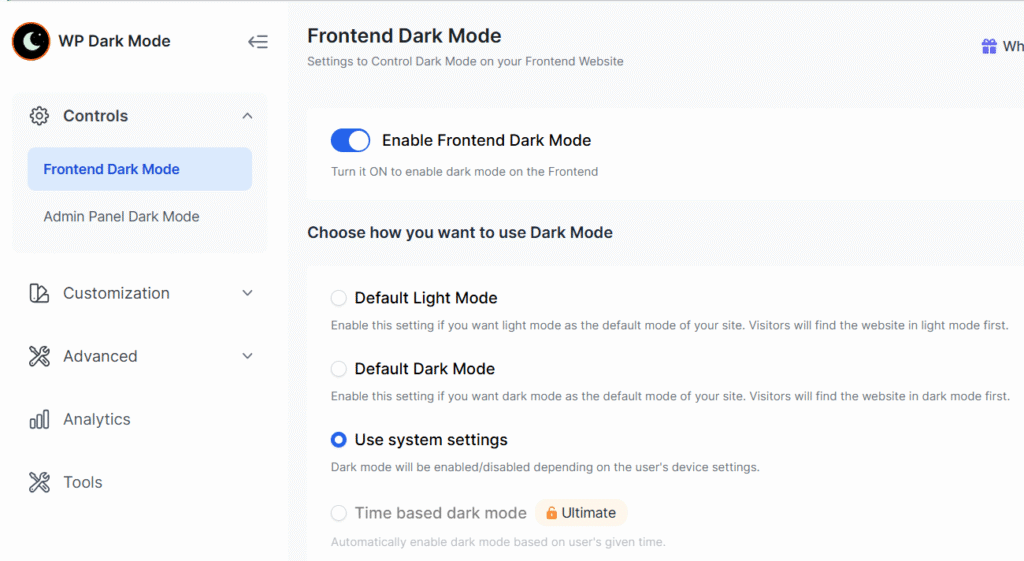The image size is (1024, 561).
Task: Expand the Advanced section chevron
Action: [x=247, y=356]
